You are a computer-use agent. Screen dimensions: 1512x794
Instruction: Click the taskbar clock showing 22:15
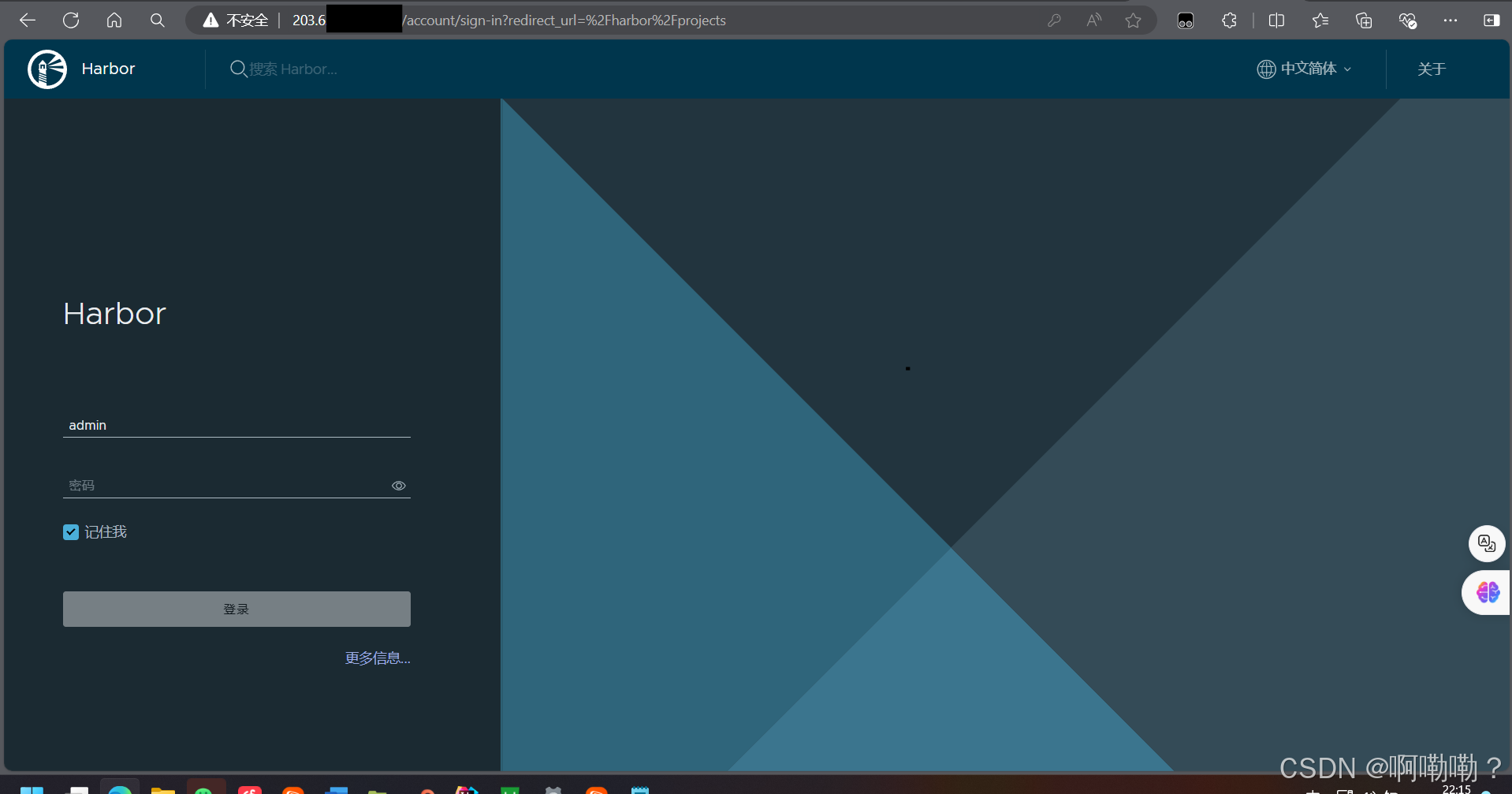click(x=1456, y=788)
